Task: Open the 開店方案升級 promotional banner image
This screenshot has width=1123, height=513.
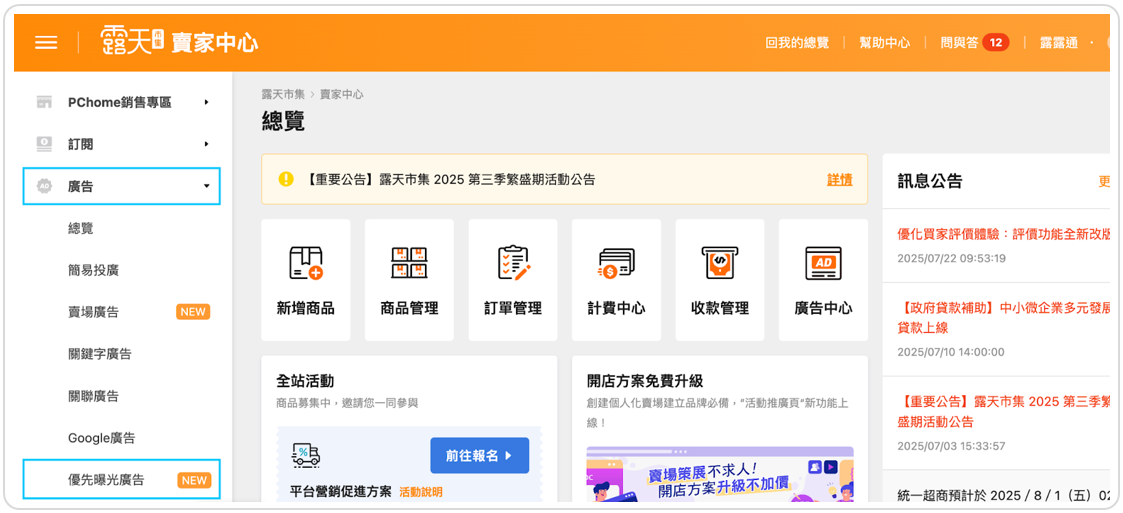Action: (719, 475)
